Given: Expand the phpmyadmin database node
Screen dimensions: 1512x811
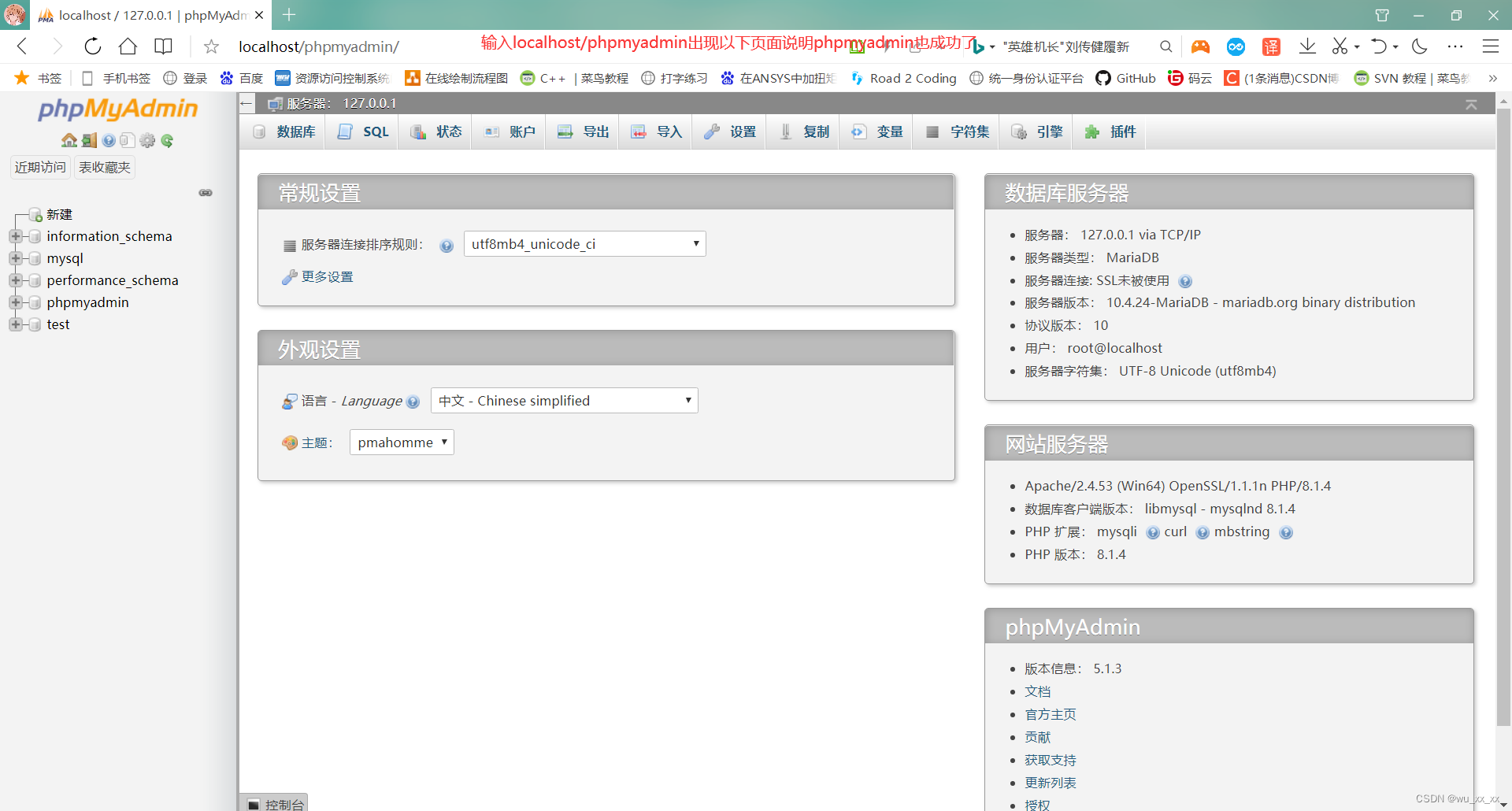Looking at the screenshot, I should 15,302.
